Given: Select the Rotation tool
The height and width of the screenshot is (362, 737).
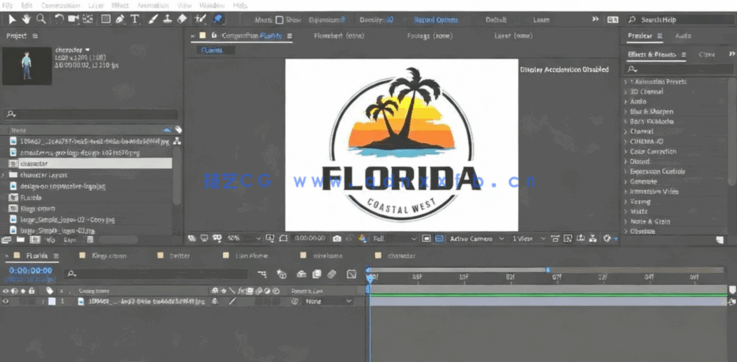Looking at the screenshot, I should tap(59, 19).
